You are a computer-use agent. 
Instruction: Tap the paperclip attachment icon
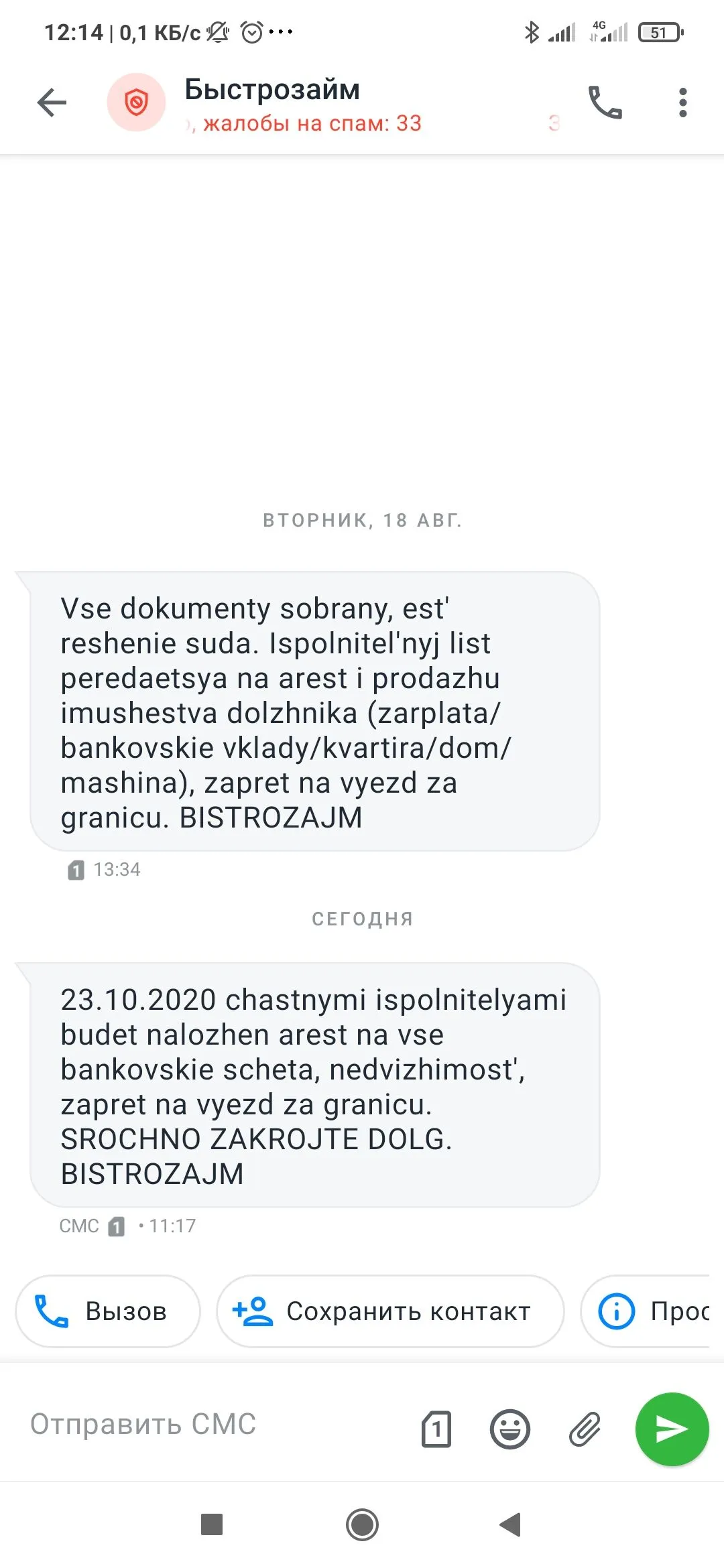tap(585, 1429)
